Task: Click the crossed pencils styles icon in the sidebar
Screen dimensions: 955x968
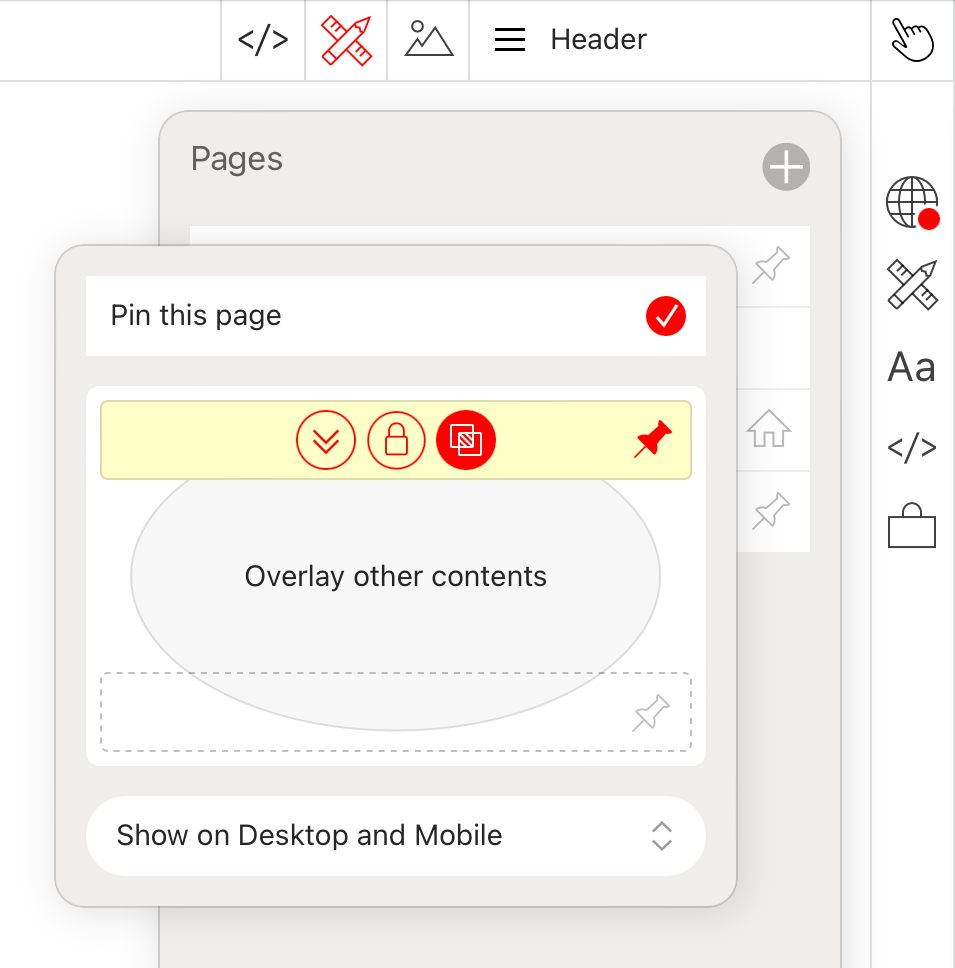Action: coord(911,284)
